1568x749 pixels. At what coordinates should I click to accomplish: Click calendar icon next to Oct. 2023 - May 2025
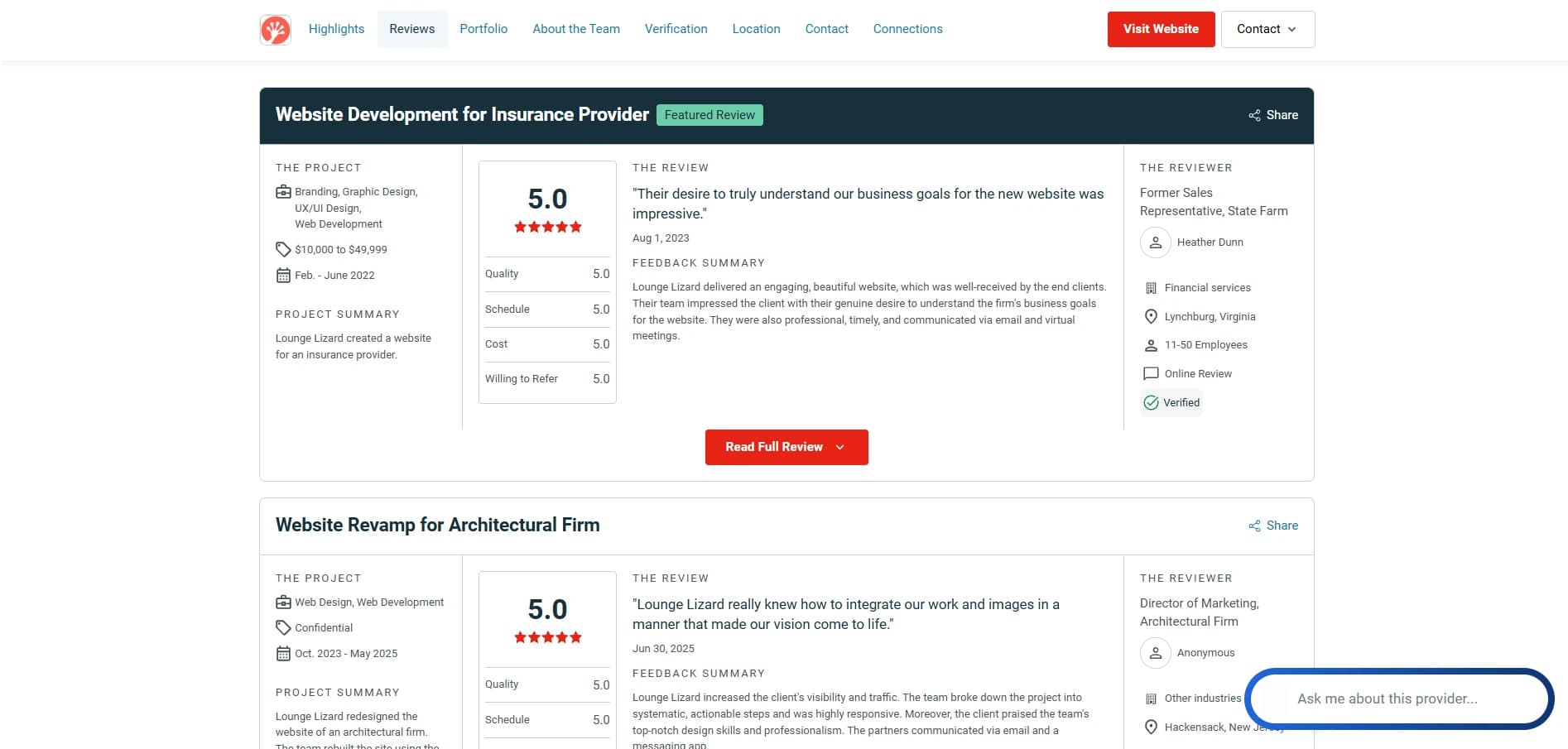[x=283, y=654]
